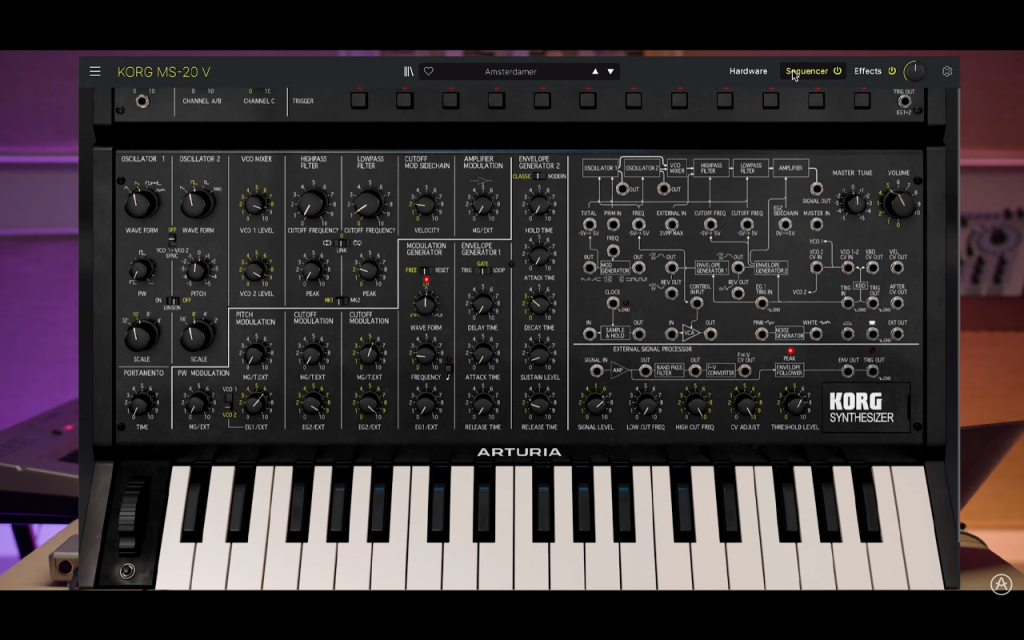Click the Pink noise output jack

coord(761,334)
